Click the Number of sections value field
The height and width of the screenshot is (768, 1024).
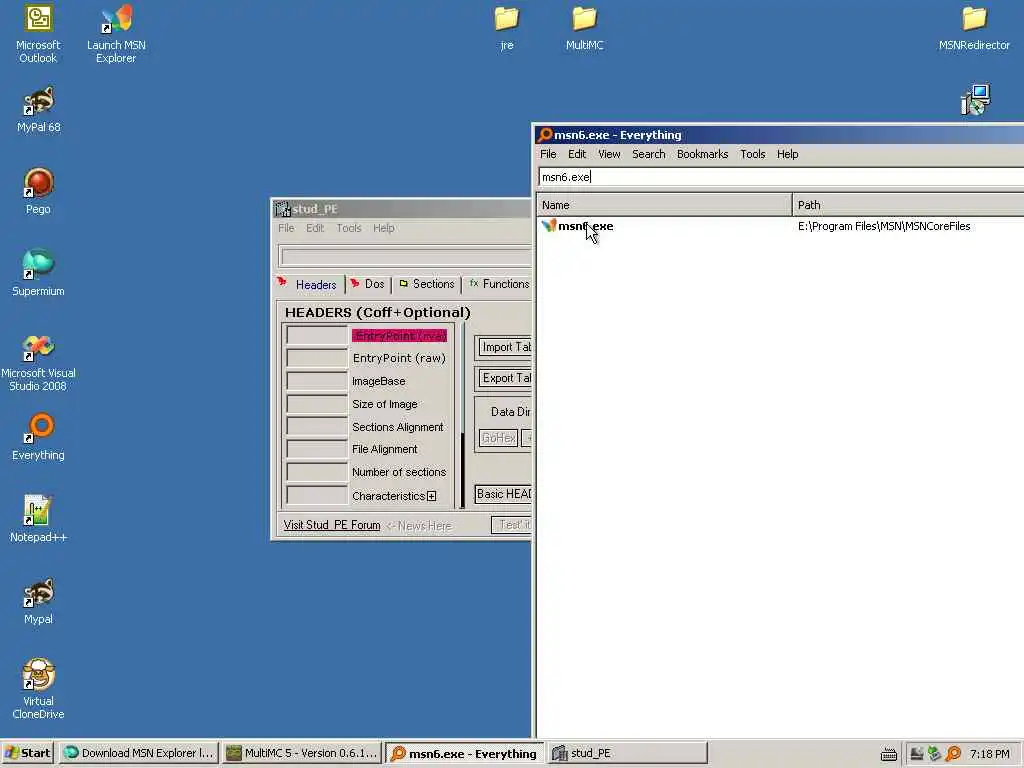317,472
